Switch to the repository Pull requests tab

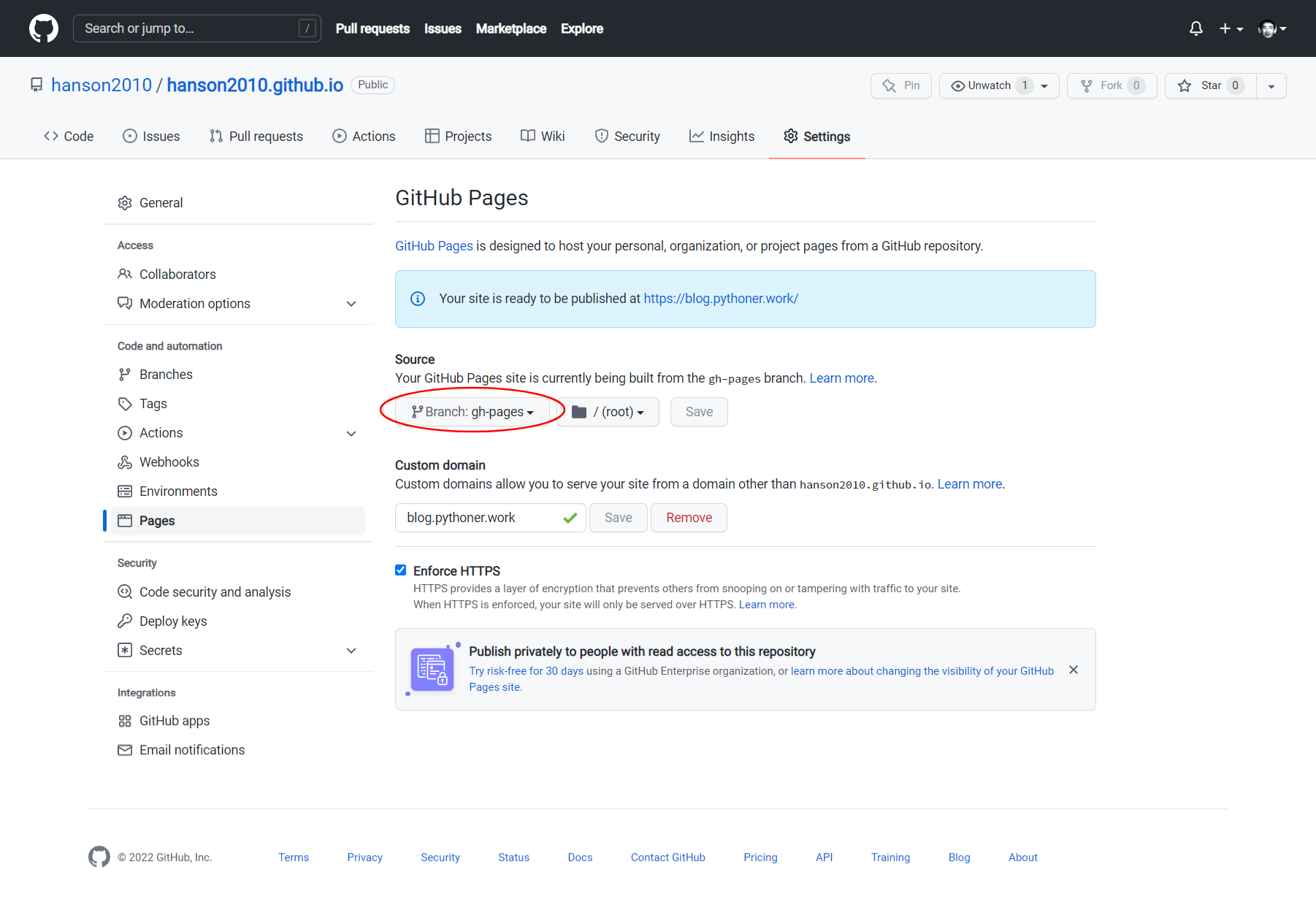(256, 137)
